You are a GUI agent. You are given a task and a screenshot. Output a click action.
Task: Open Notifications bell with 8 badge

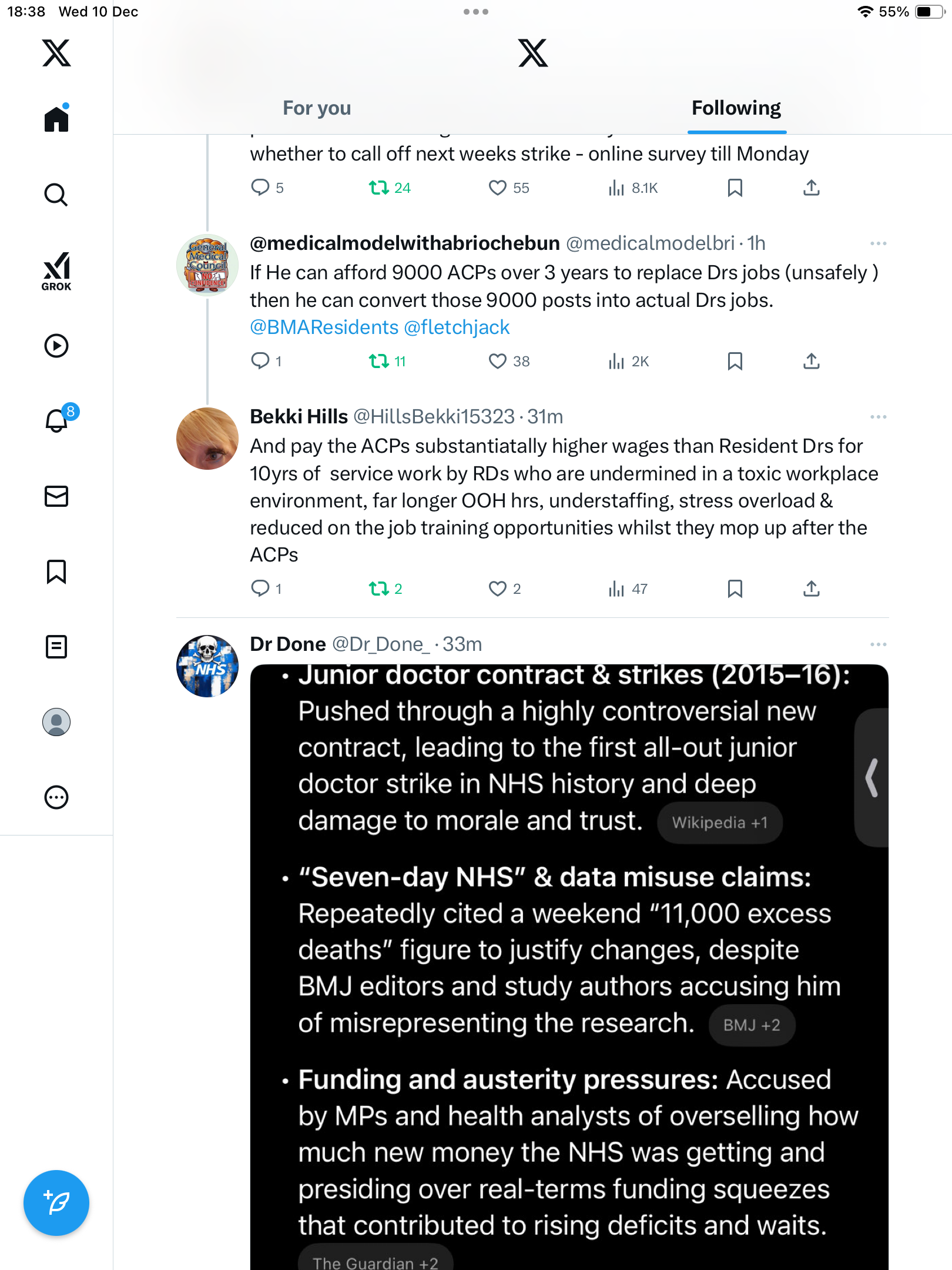coord(58,420)
